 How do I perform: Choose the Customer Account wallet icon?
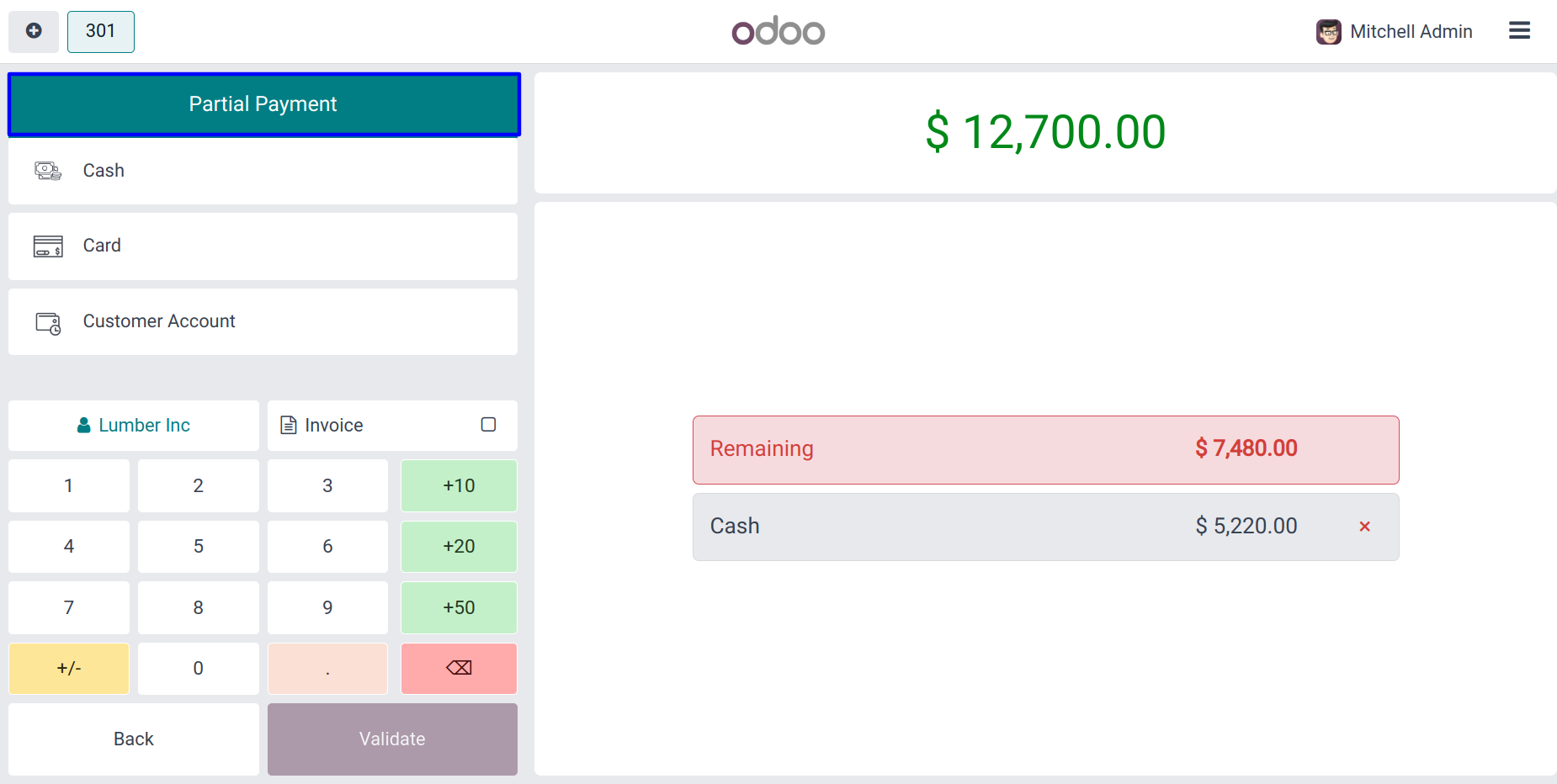click(x=48, y=322)
